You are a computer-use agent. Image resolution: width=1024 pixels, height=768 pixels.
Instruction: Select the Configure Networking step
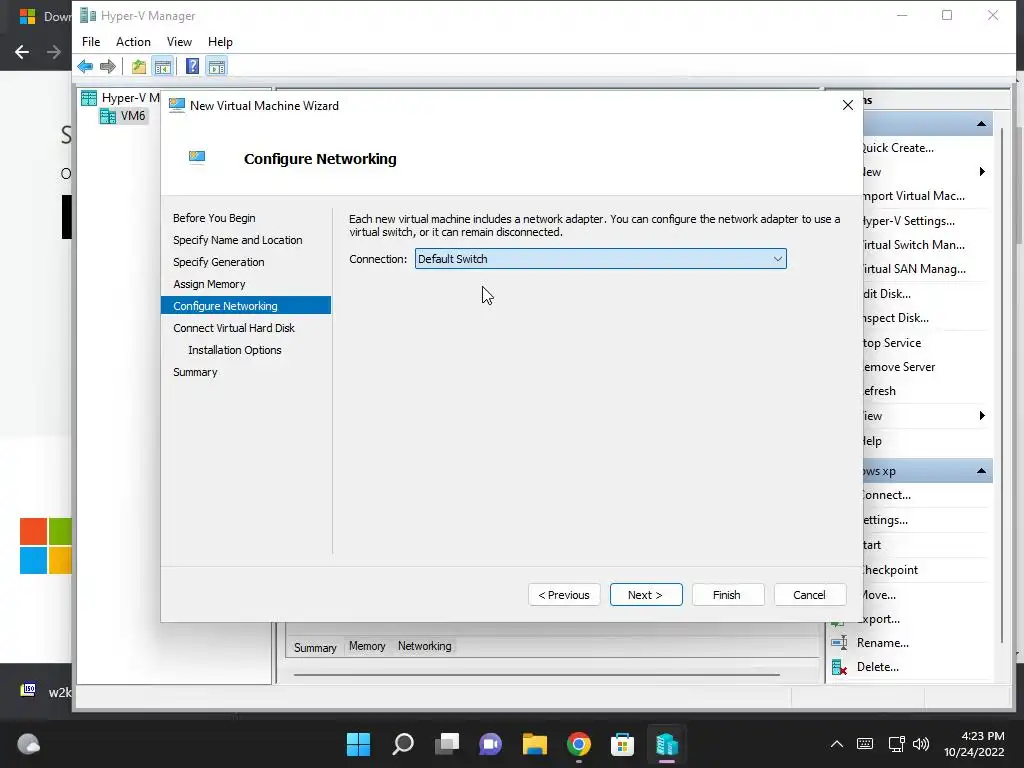pyautogui.click(x=246, y=306)
